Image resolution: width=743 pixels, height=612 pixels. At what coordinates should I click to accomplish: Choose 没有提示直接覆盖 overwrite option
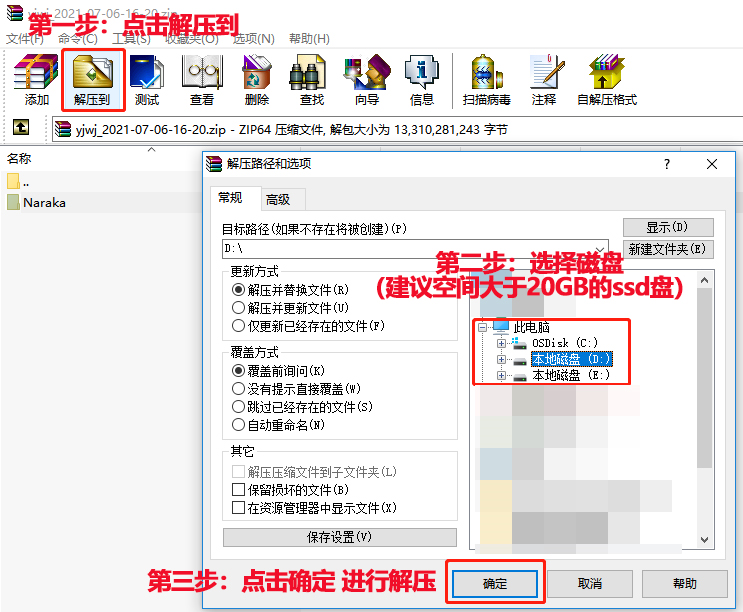[238, 389]
